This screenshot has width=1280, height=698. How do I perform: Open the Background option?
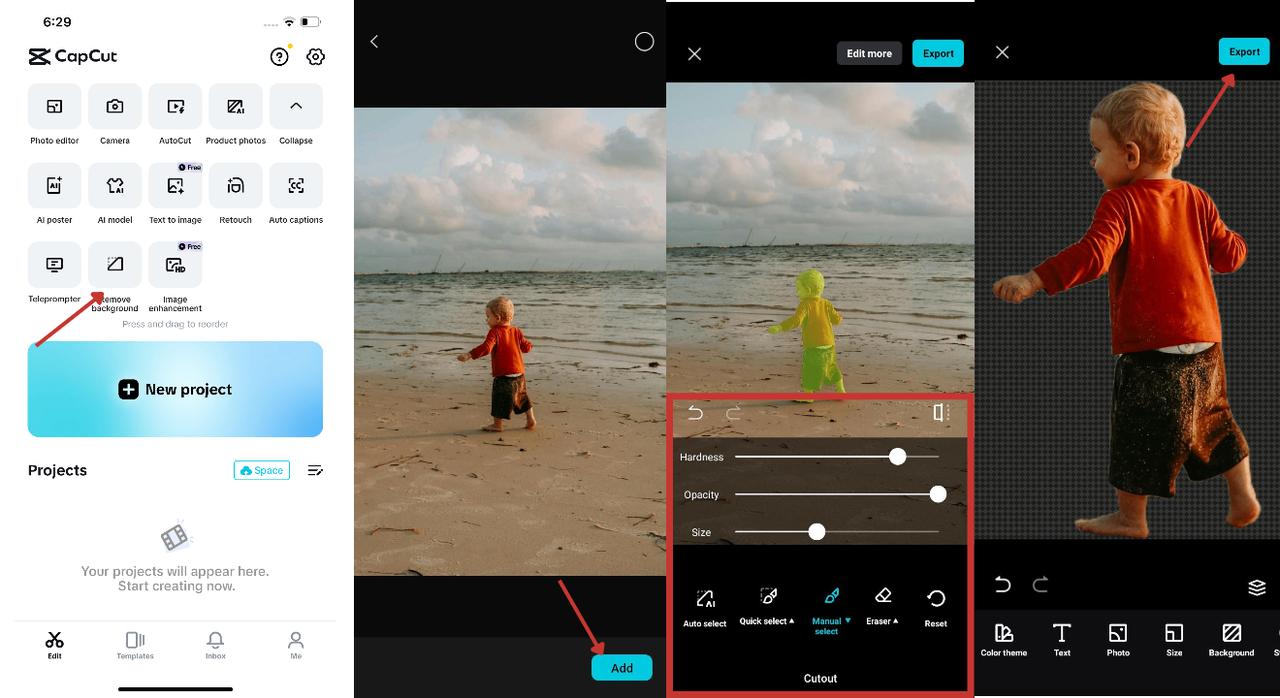point(1231,640)
